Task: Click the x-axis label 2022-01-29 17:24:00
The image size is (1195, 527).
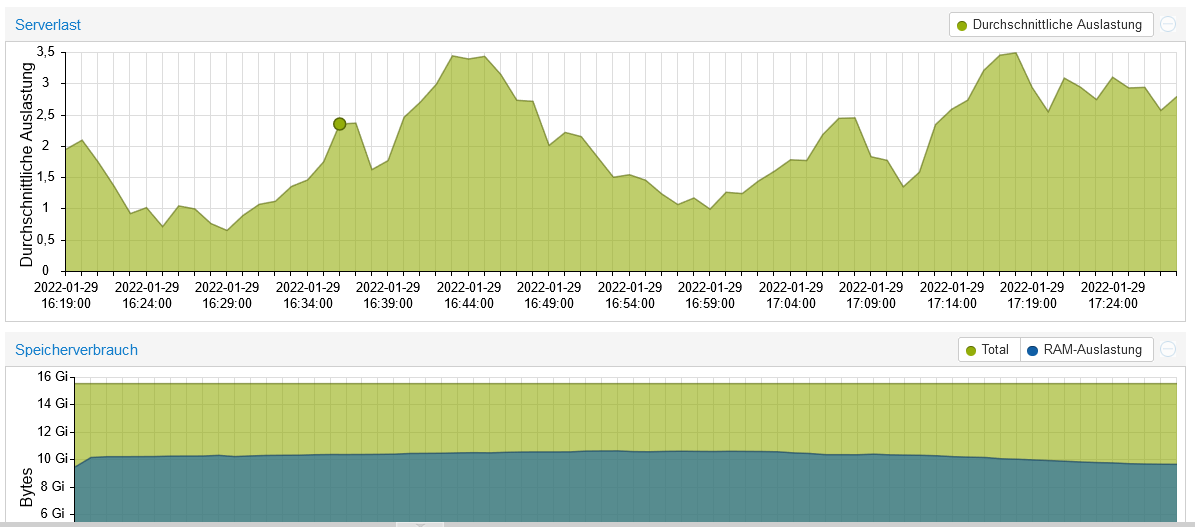Action: (1113, 295)
